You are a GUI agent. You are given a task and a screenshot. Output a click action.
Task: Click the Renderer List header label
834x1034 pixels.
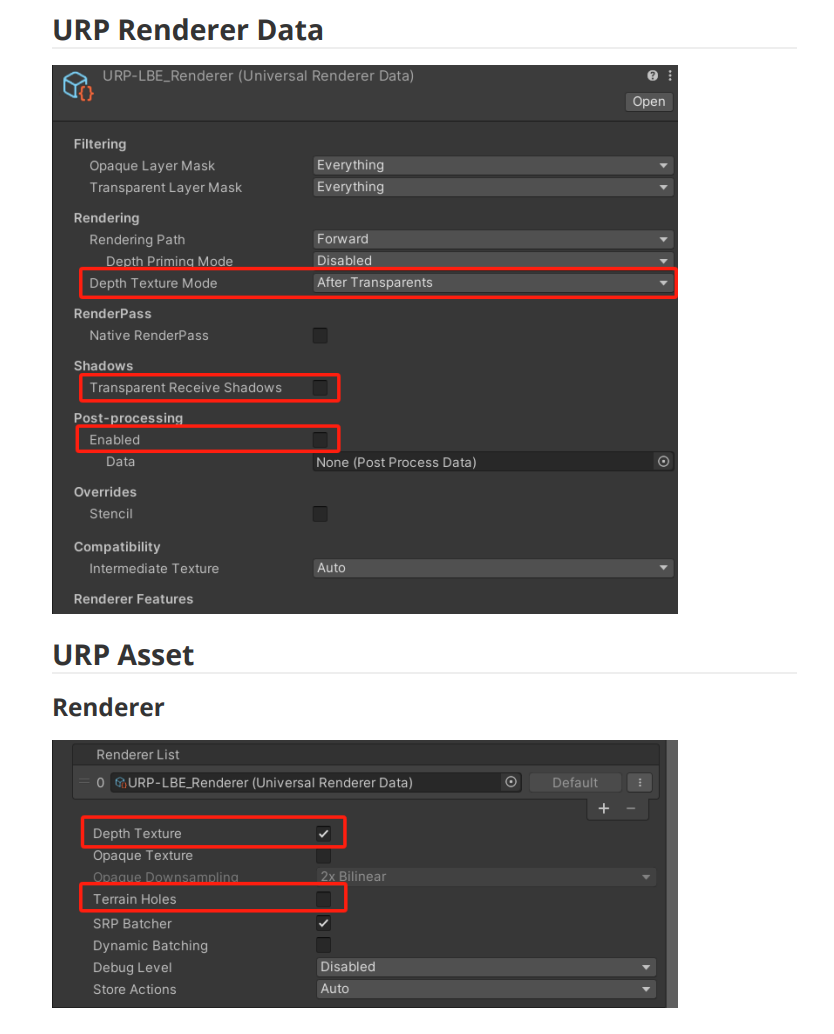[x=138, y=754]
